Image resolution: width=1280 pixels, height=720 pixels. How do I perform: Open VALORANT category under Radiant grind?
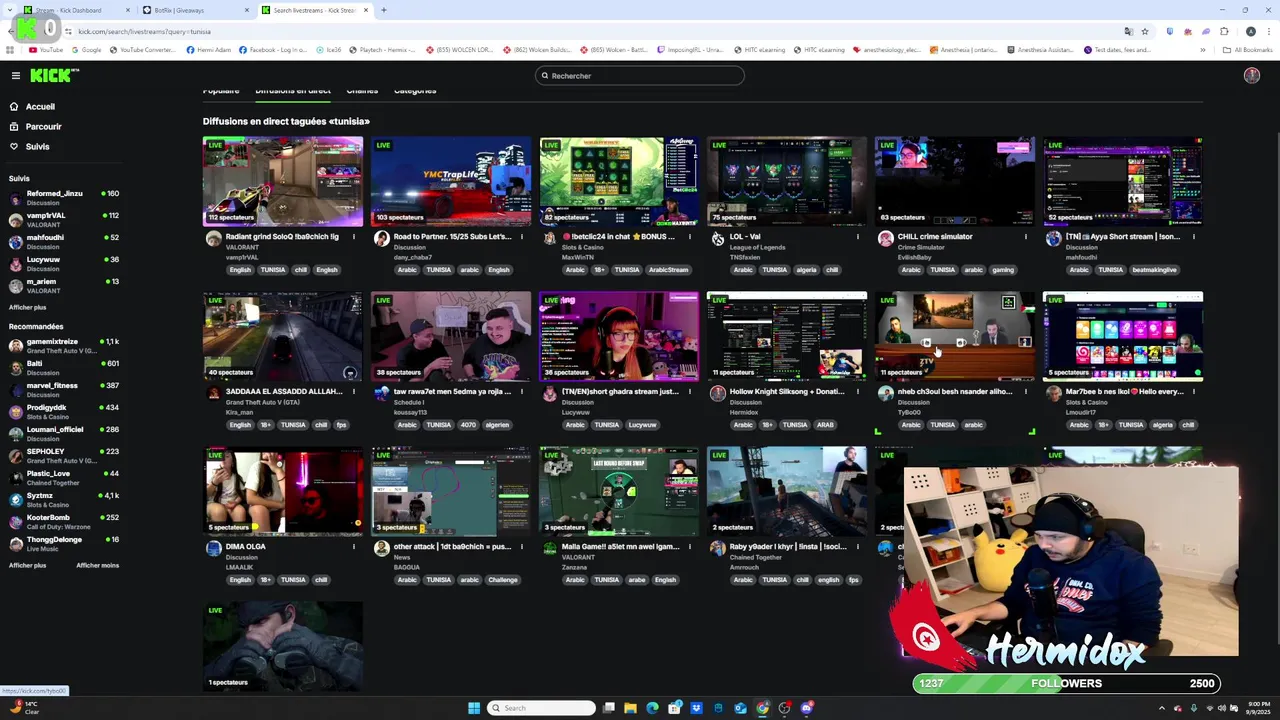(242, 247)
